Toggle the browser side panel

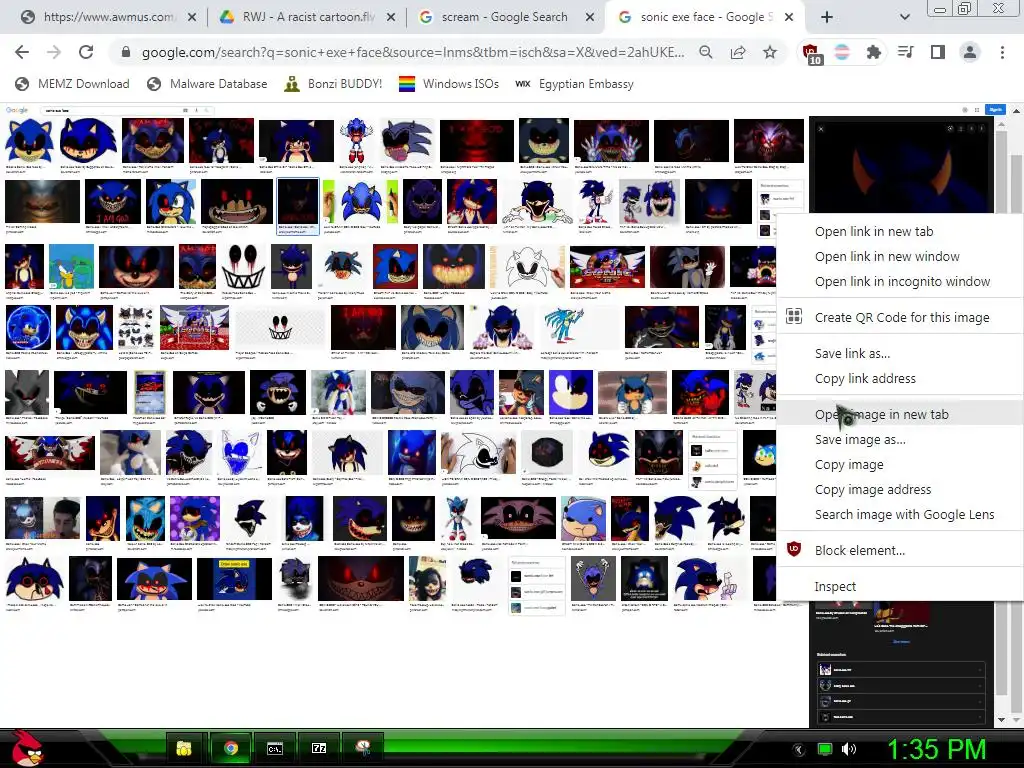point(938,52)
